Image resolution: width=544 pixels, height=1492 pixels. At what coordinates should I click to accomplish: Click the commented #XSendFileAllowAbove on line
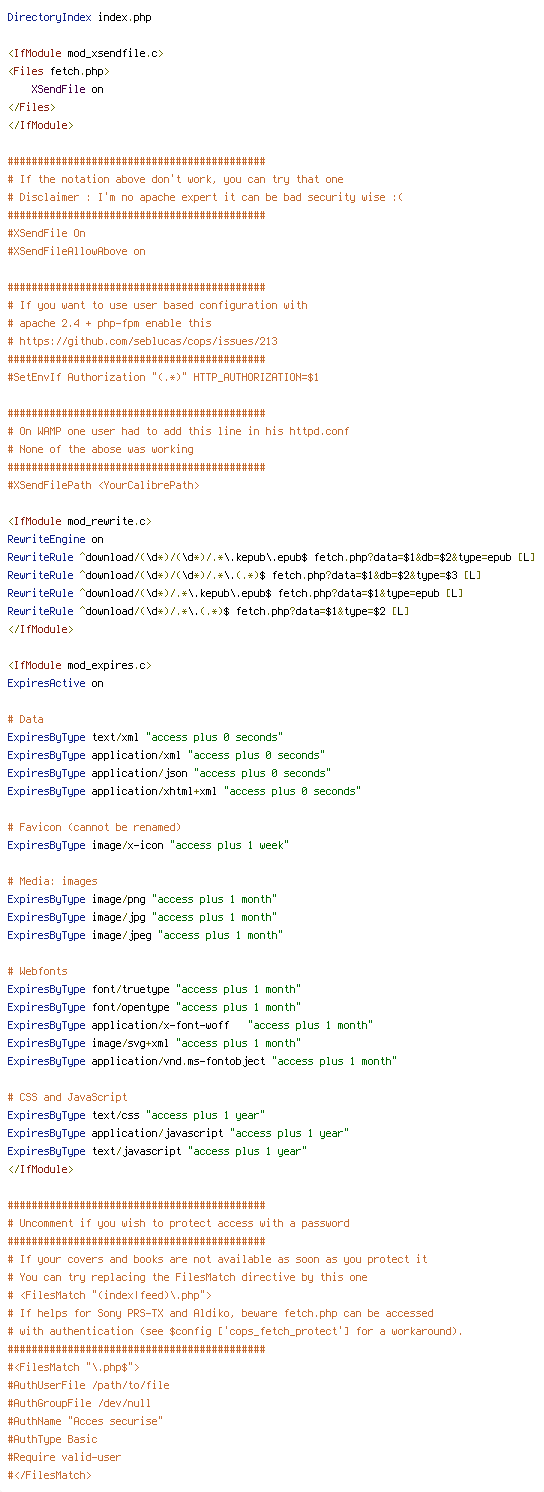coord(76,251)
